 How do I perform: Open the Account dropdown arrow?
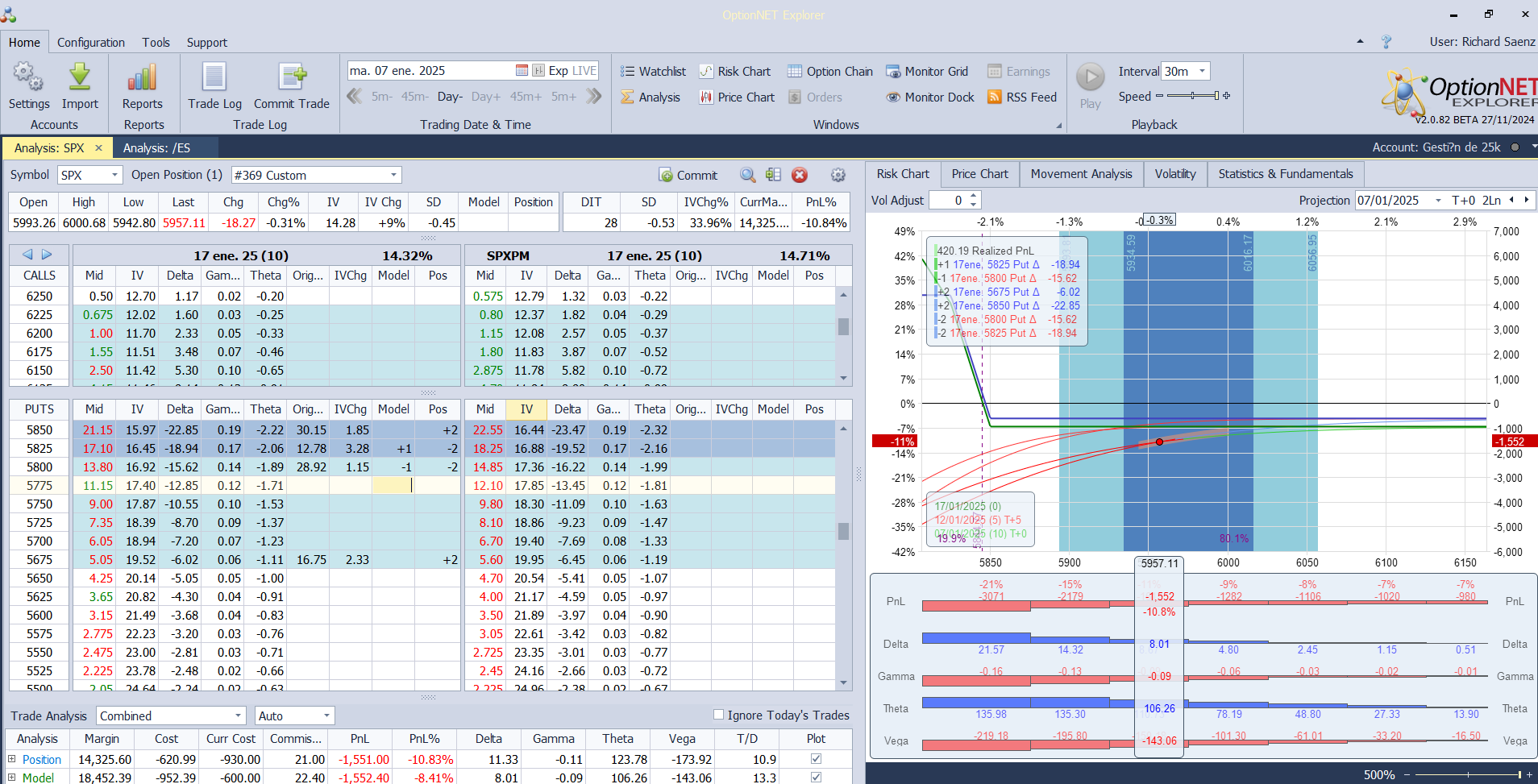coord(1533,147)
